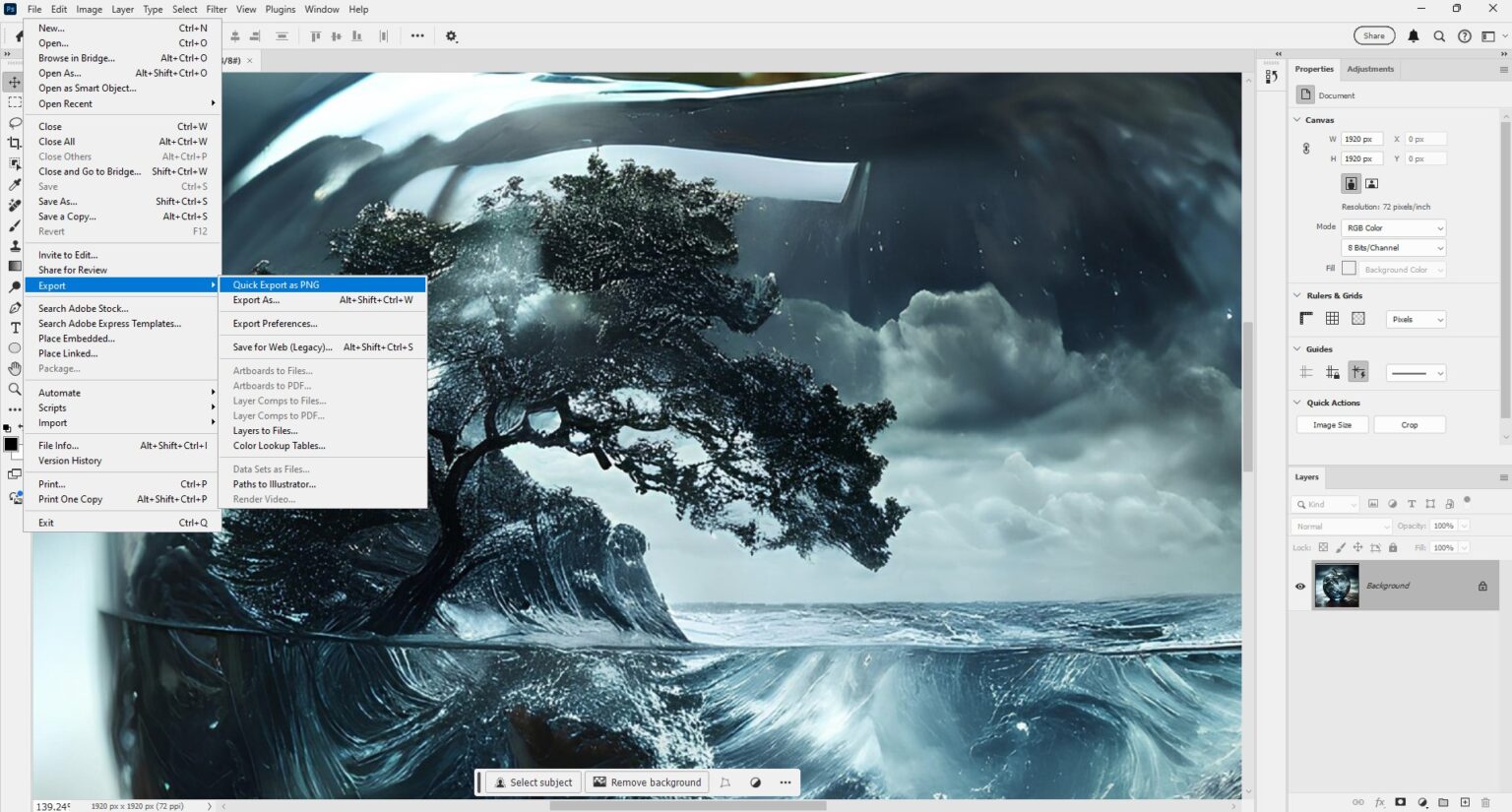Viewport: 1512px width, 812px height.
Task: Click the Remove background button
Action: click(x=647, y=781)
